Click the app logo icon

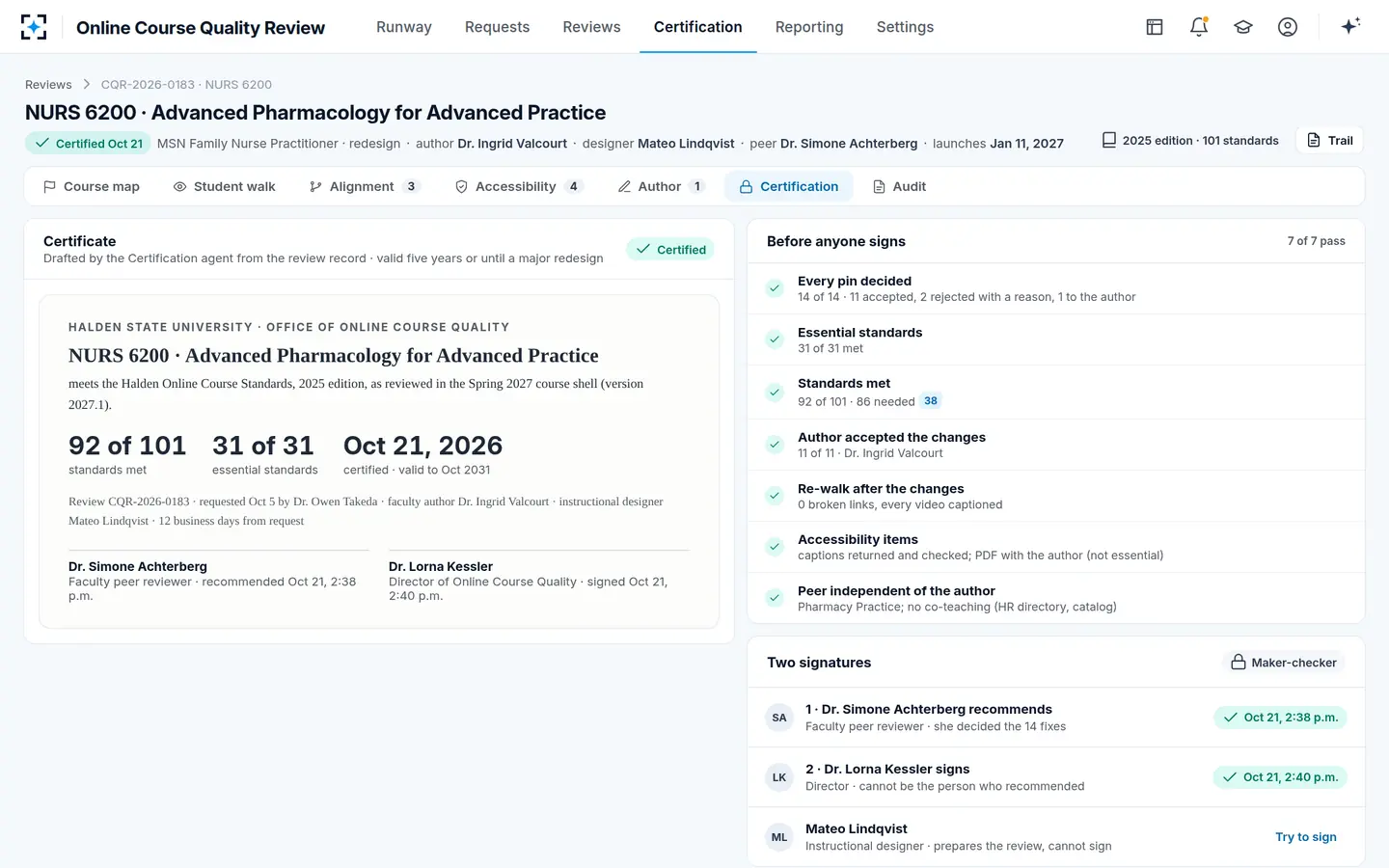(x=34, y=27)
